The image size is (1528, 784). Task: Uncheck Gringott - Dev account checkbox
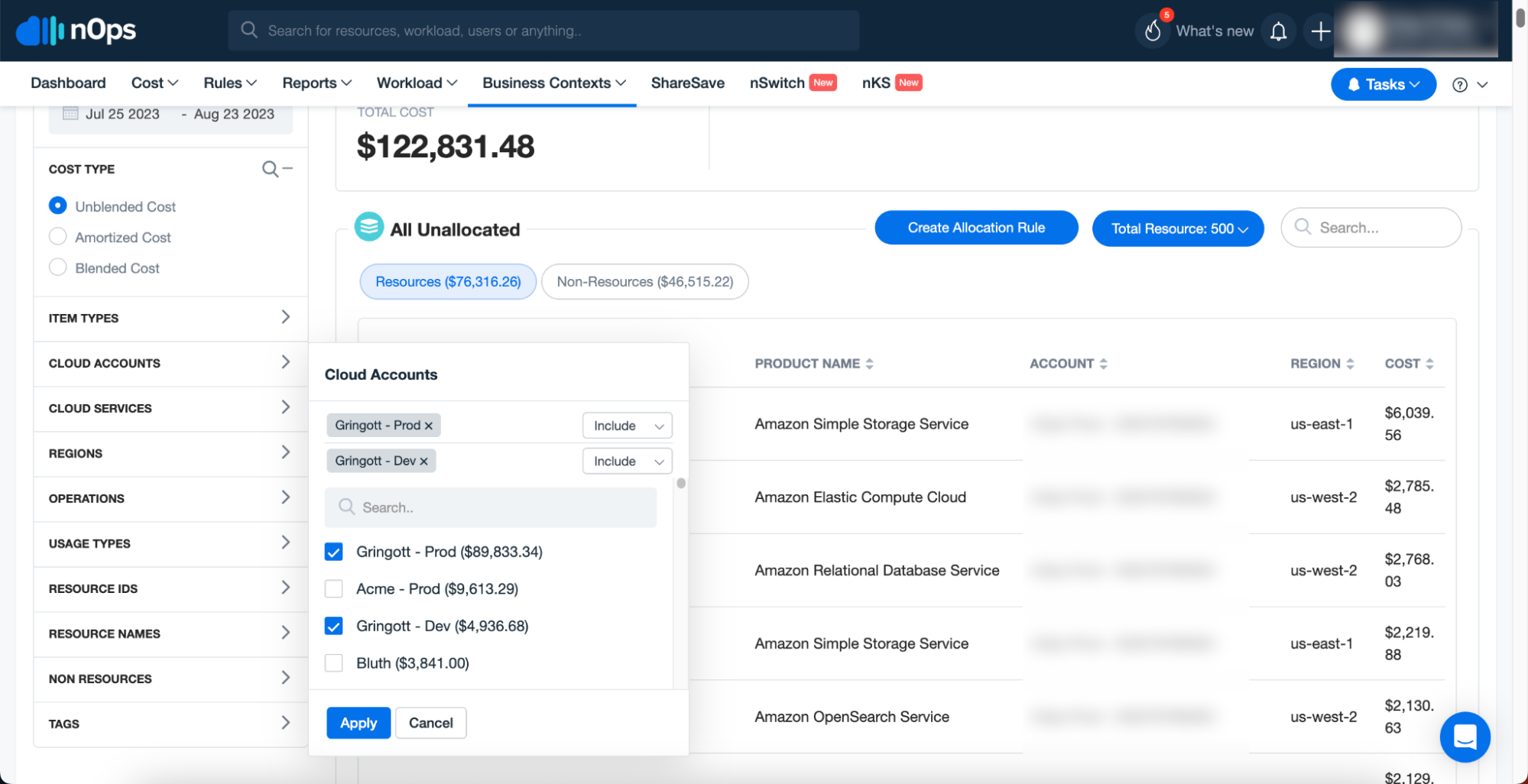pos(333,627)
